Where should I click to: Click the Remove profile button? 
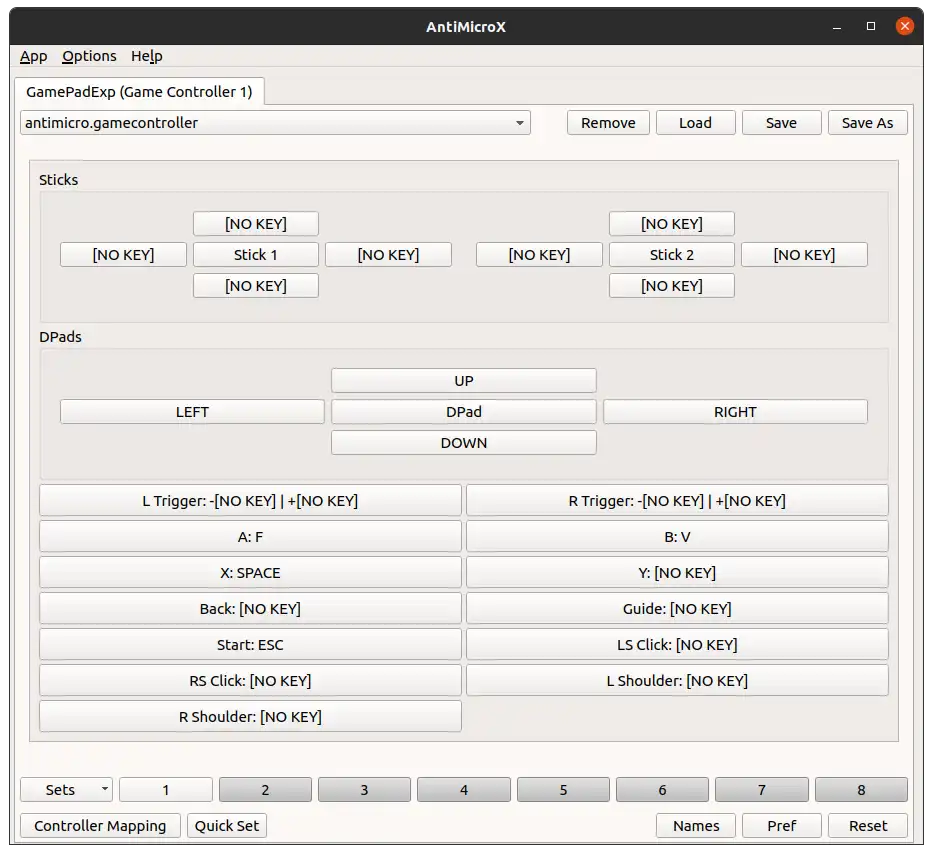[608, 123]
